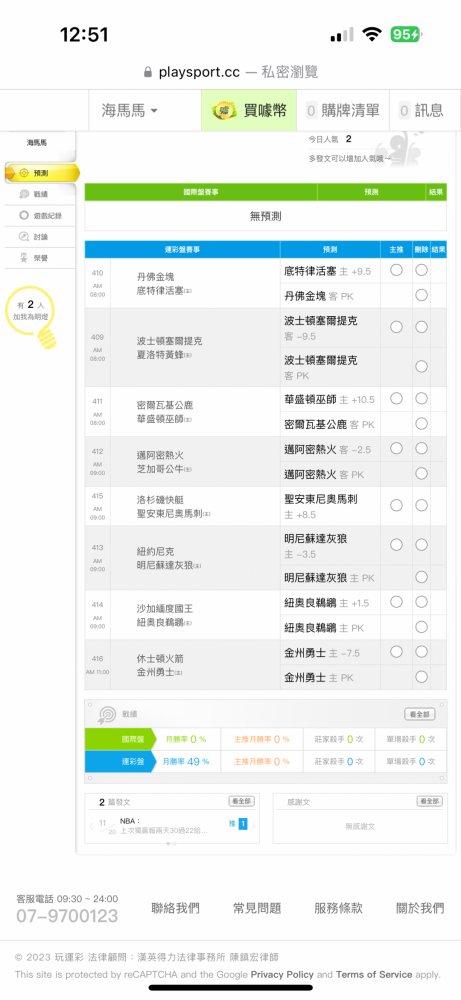Go to next post arrow in 發文
461x1000 pixels.
tap(253, 826)
